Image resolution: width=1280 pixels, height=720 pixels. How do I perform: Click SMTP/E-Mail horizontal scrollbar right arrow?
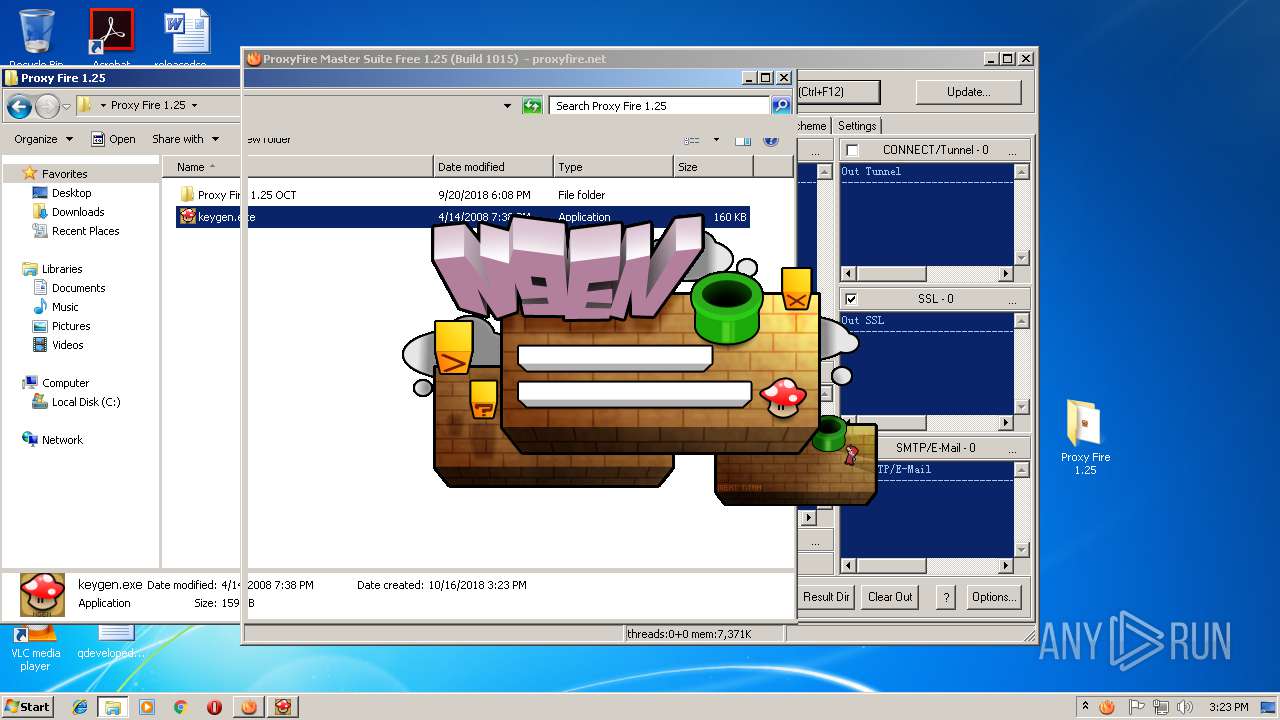click(x=1006, y=566)
